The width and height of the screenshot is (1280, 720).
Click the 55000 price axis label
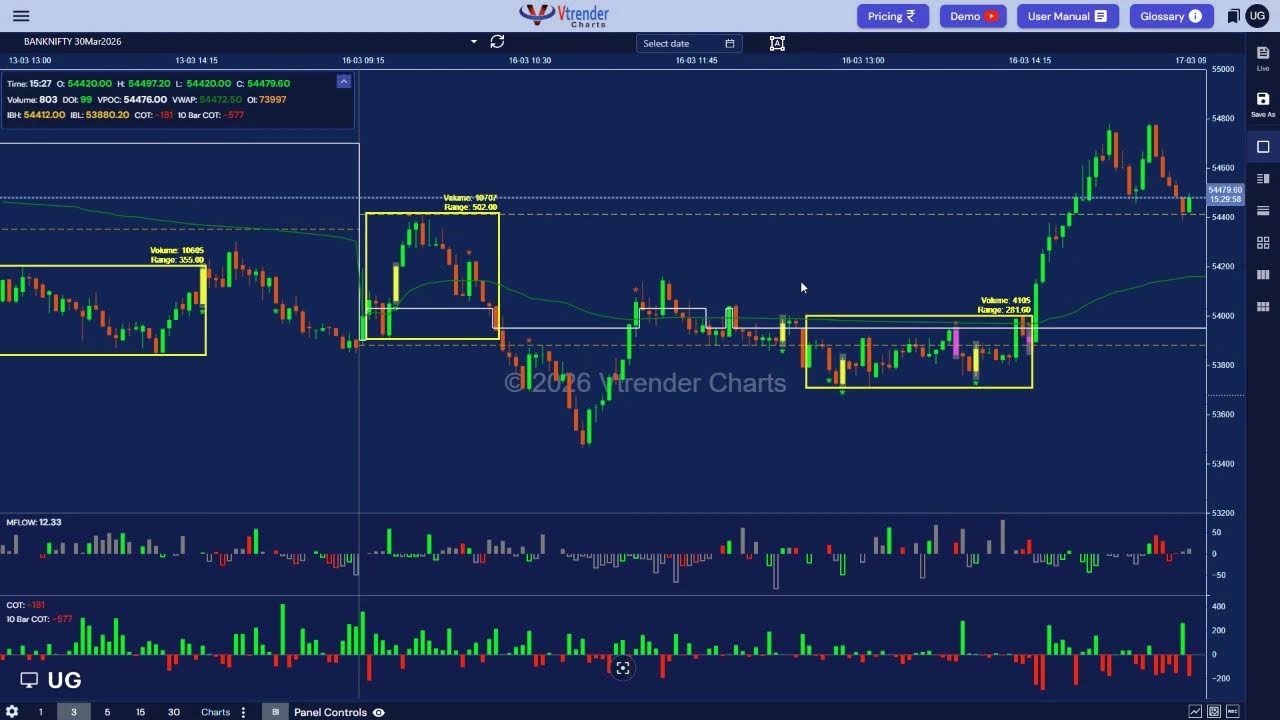point(1222,69)
